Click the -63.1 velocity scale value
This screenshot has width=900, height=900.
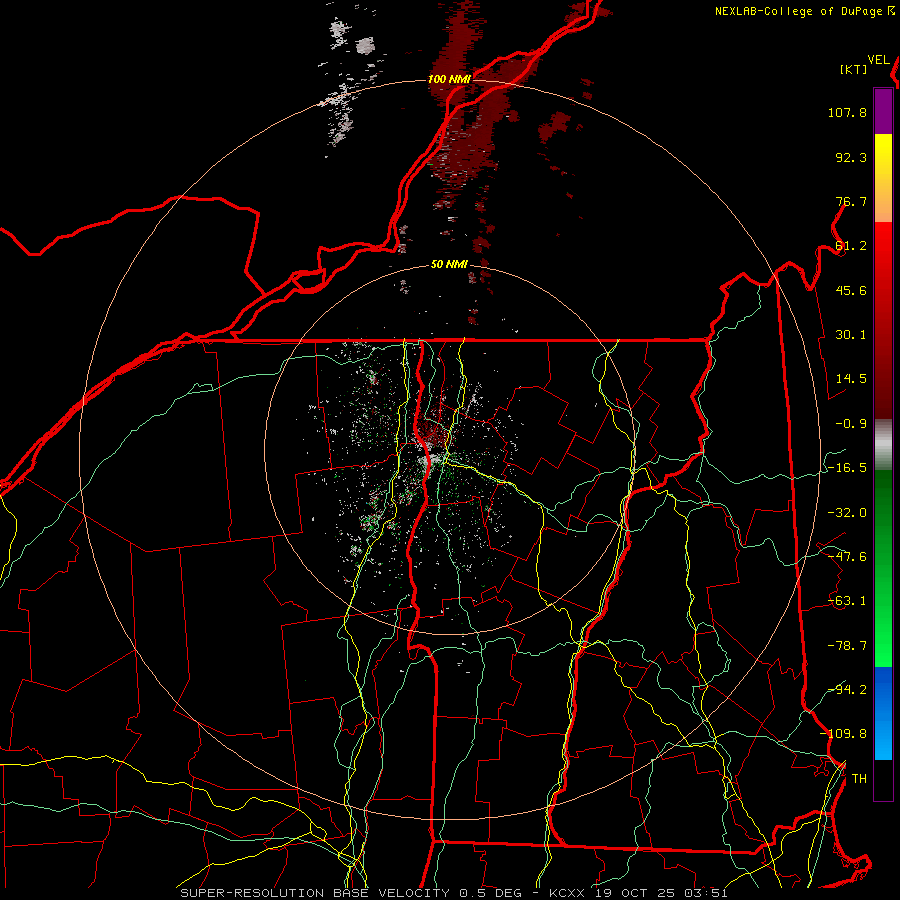coord(847,601)
